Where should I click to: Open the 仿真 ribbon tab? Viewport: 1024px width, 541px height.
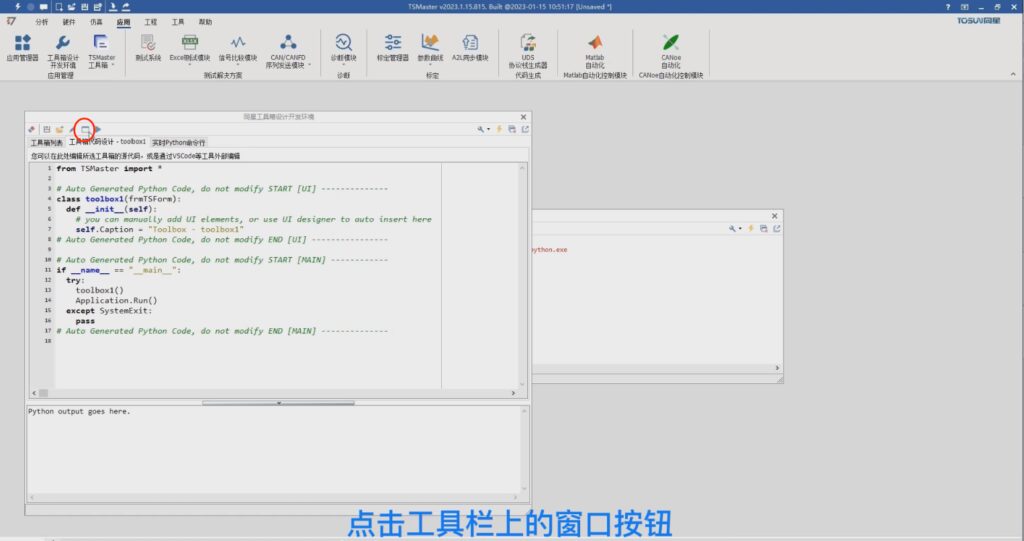click(x=96, y=21)
